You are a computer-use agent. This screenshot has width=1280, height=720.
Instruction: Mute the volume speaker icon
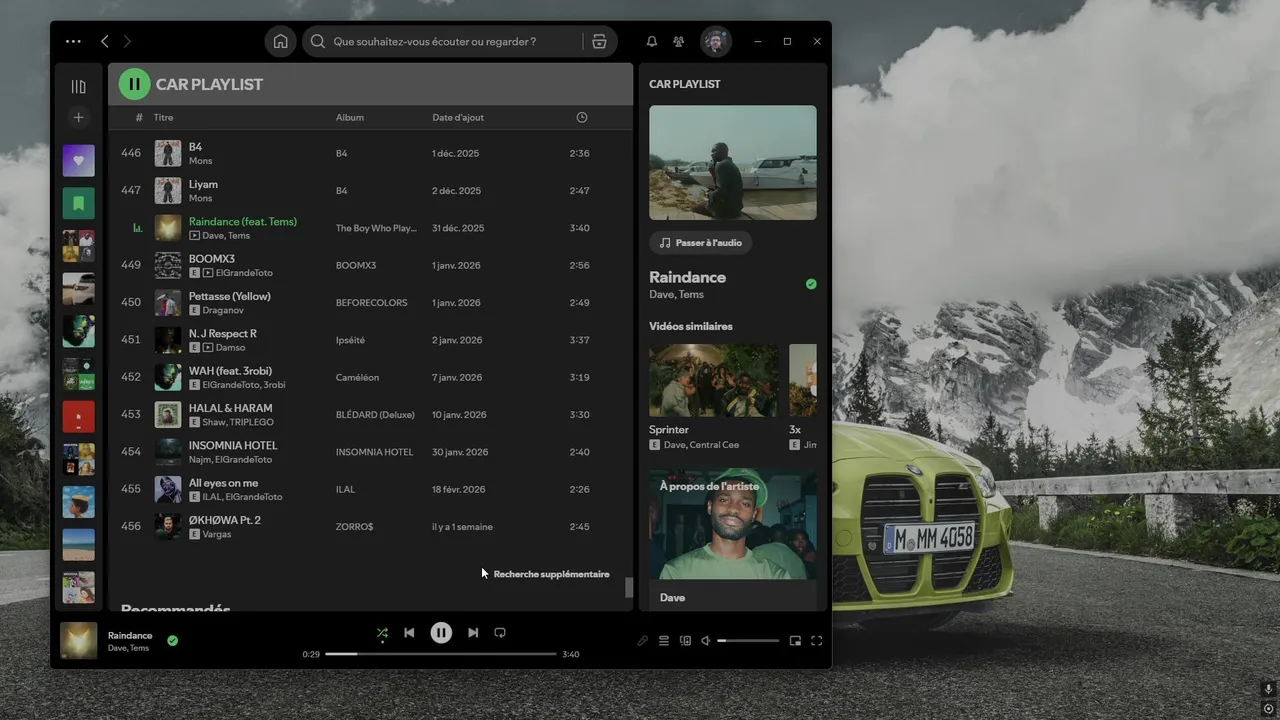(706, 641)
